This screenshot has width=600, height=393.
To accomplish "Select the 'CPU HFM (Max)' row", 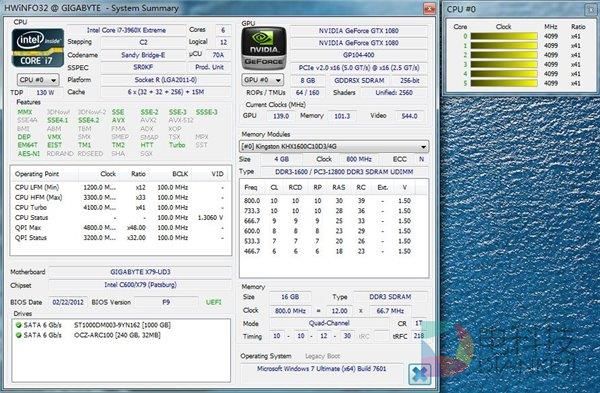I will pos(120,197).
